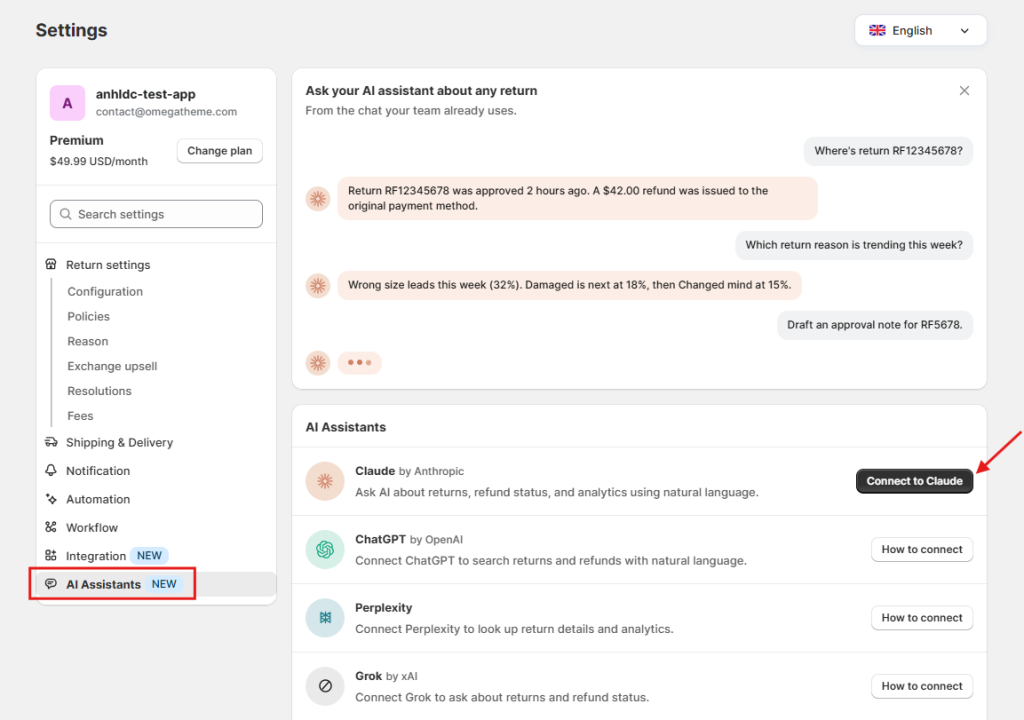Click the contact@omegatheme.com email text
This screenshot has width=1024, height=720.
(167, 112)
